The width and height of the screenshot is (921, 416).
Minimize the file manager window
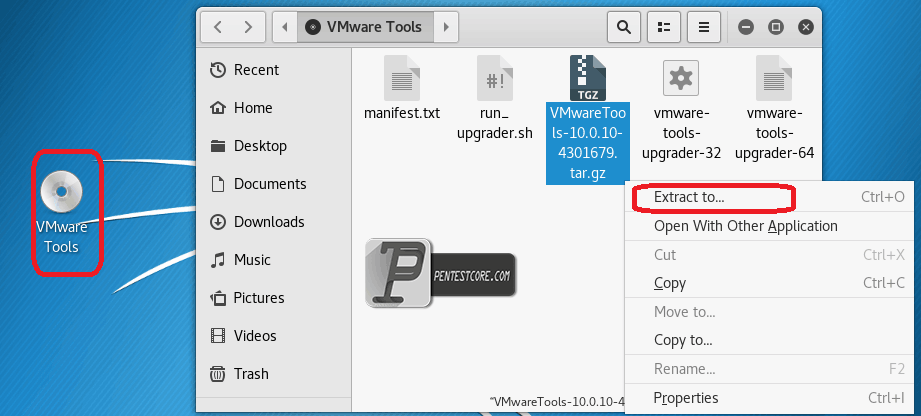[x=746, y=27]
